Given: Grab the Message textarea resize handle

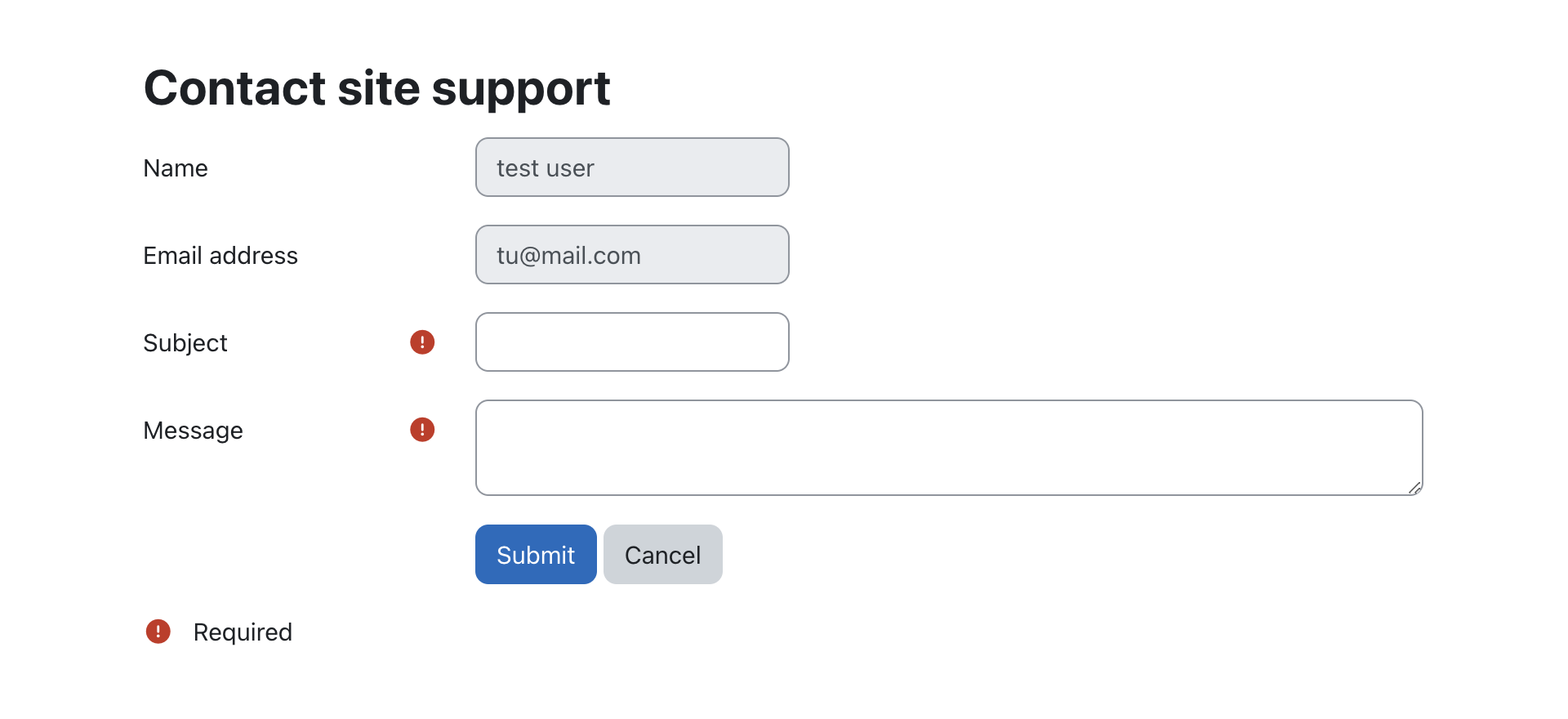Looking at the screenshot, I should pos(1414,488).
